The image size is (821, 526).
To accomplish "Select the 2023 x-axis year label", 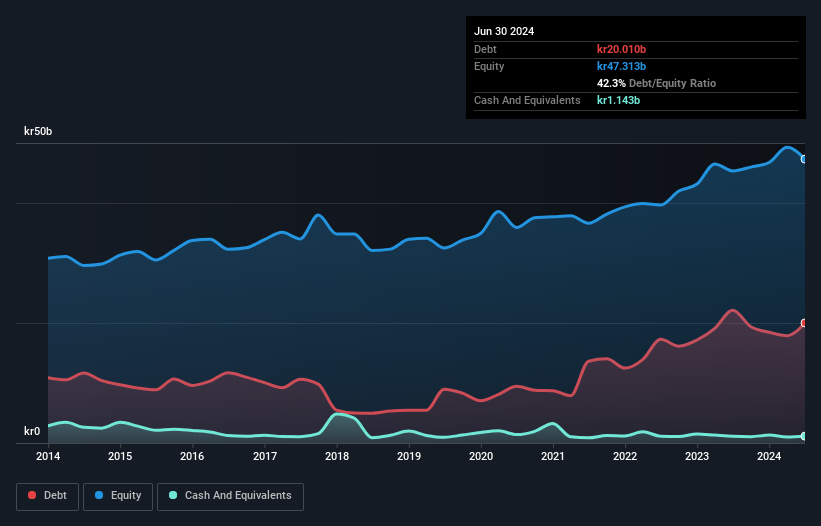I will pyautogui.click(x=697, y=457).
